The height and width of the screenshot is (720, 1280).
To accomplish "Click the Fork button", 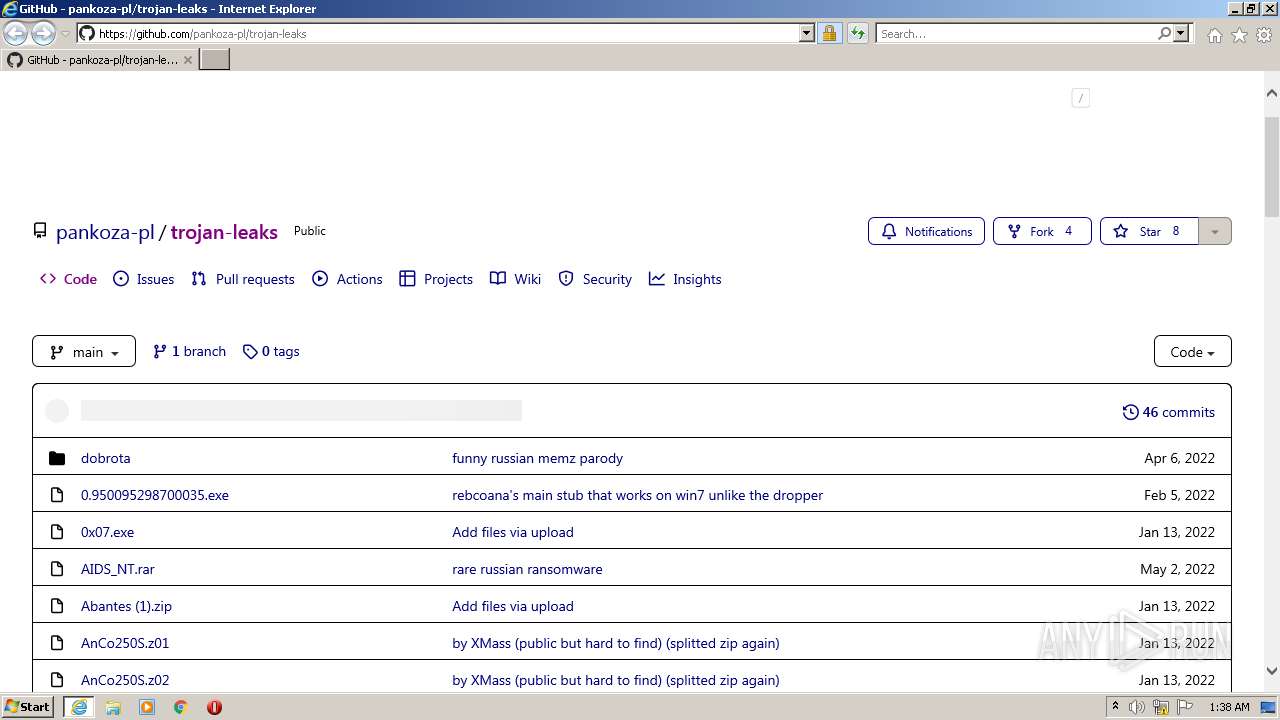I will tap(1042, 231).
